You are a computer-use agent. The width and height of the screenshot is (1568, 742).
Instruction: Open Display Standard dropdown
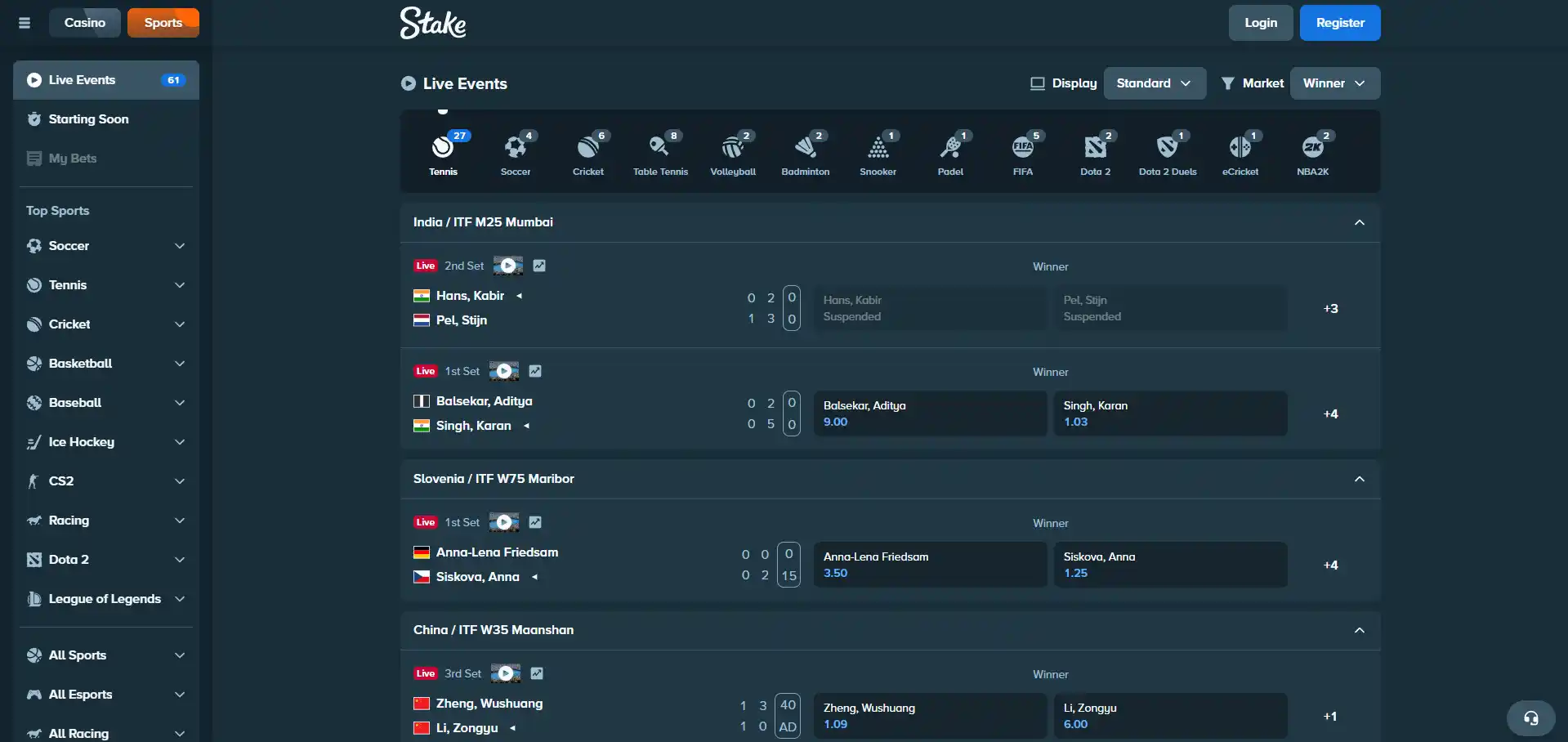pyautogui.click(x=1155, y=83)
